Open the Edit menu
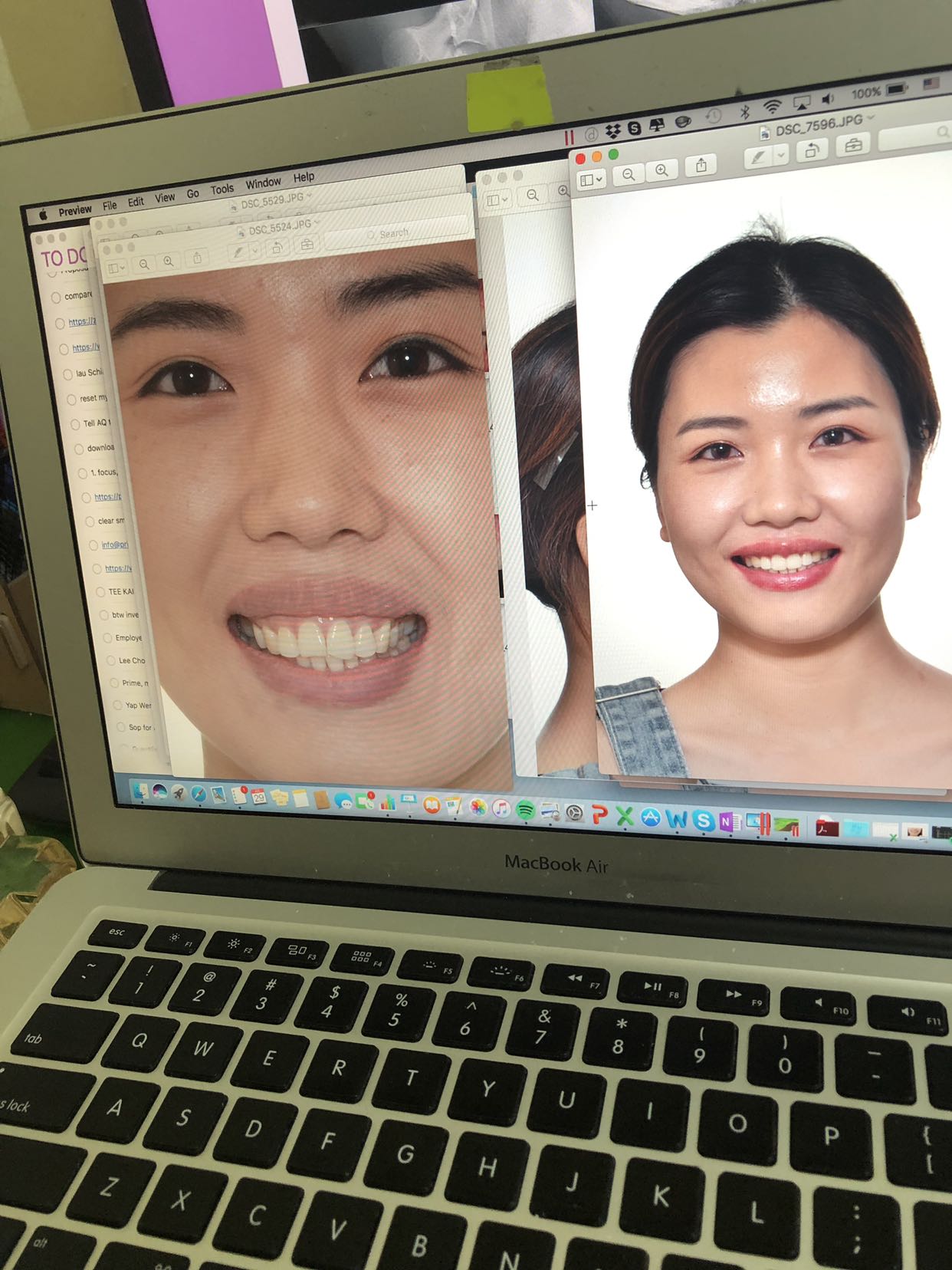Viewport: 952px width, 1270px height. pos(136,202)
